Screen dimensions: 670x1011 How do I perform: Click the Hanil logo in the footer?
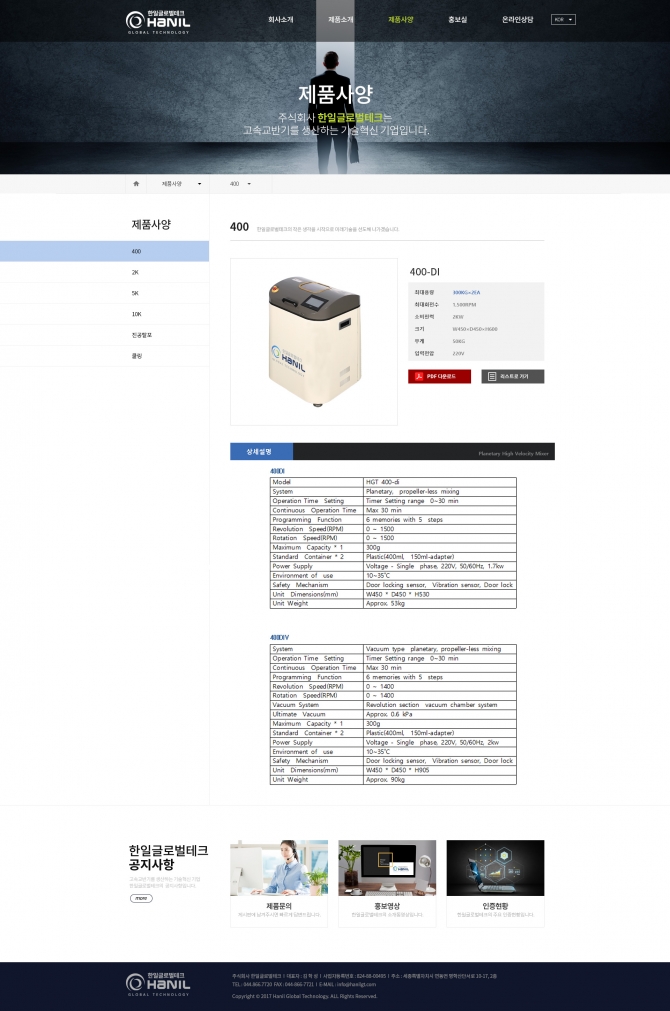coord(158,985)
